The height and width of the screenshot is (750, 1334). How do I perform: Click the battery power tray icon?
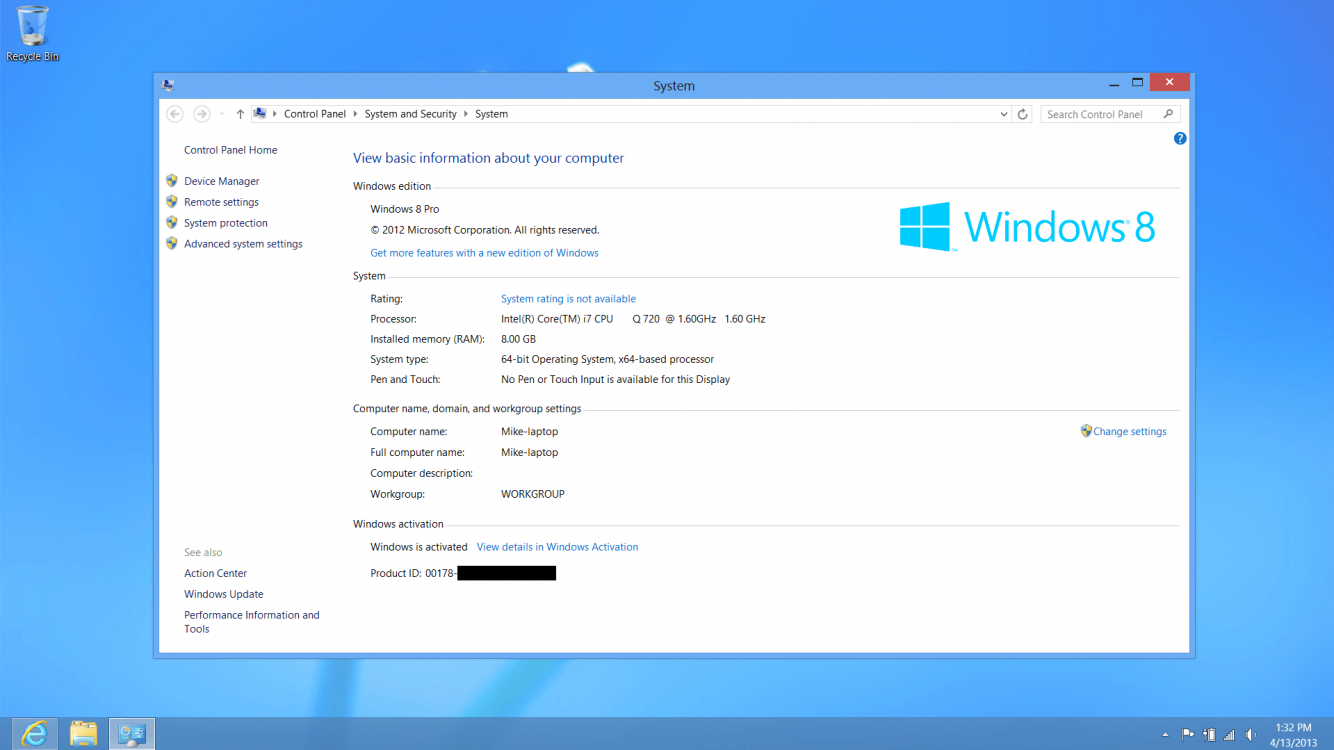pyautogui.click(x=1209, y=734)
